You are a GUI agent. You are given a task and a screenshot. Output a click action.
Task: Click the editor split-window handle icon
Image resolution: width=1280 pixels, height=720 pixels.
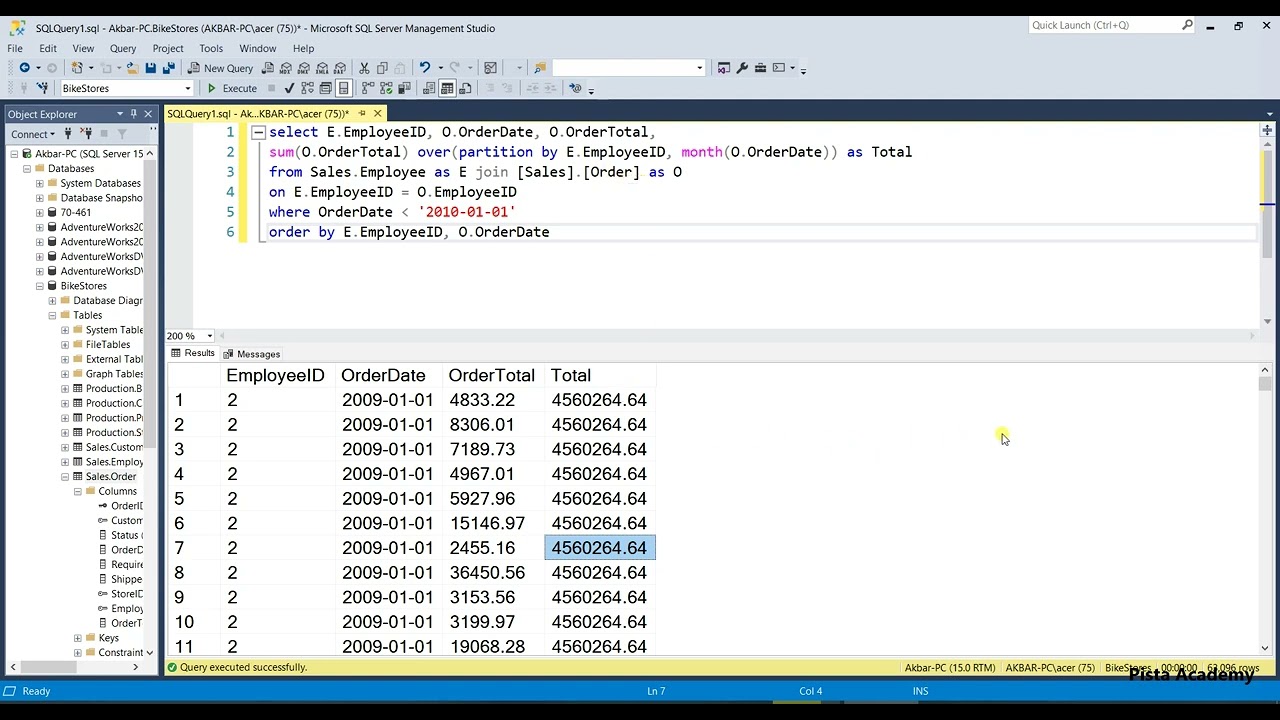point(1267,130)
